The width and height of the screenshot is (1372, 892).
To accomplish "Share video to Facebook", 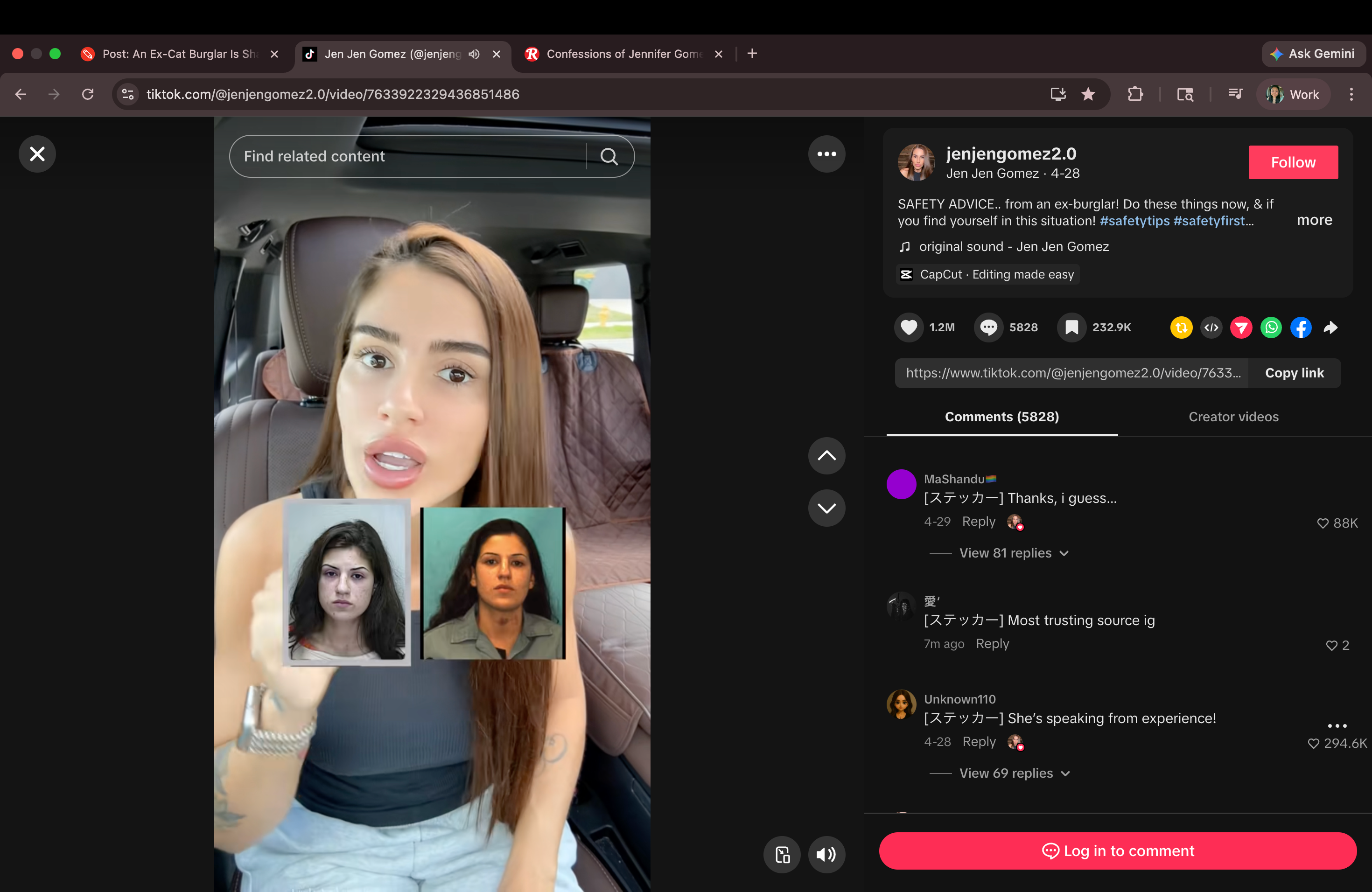I will click(x=1301, y=328).
